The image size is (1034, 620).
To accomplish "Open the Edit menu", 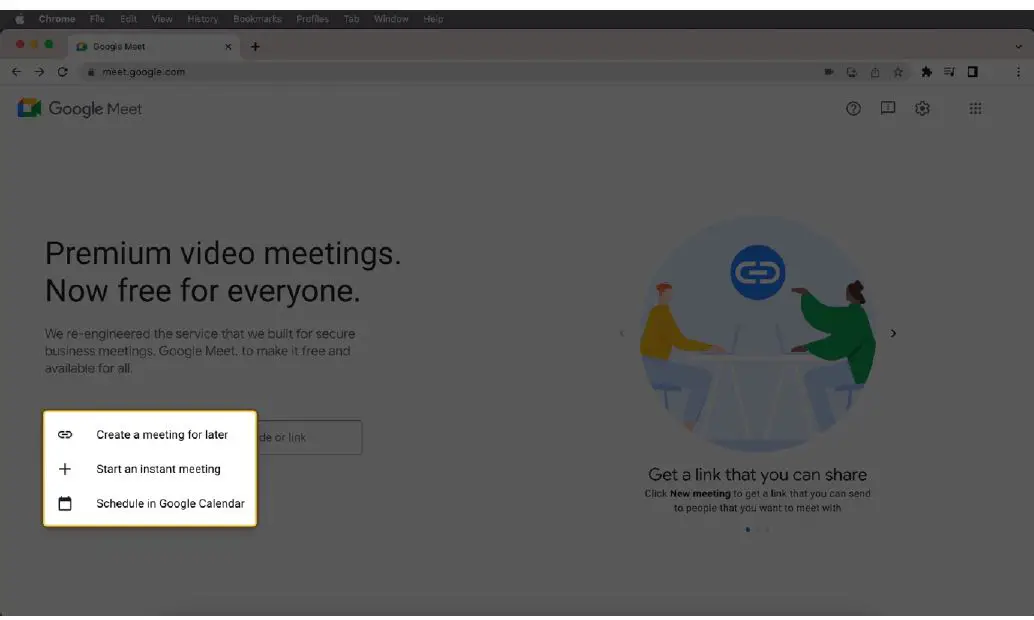I will 129,19.
